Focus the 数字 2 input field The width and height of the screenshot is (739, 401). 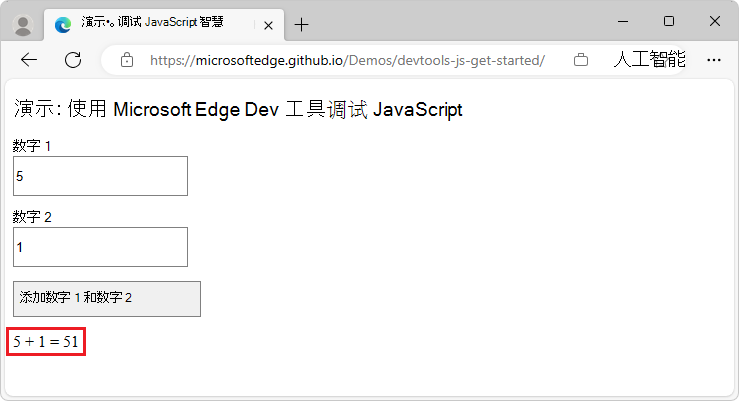(100, 247)
